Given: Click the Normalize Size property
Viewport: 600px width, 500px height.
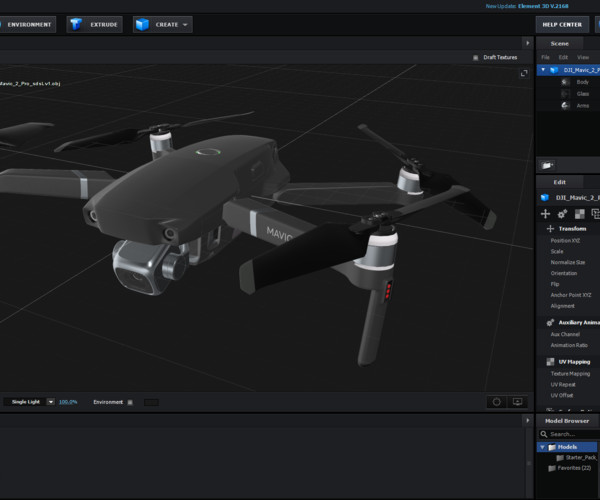Looking at the screenshot, I should tap(568, 262).
